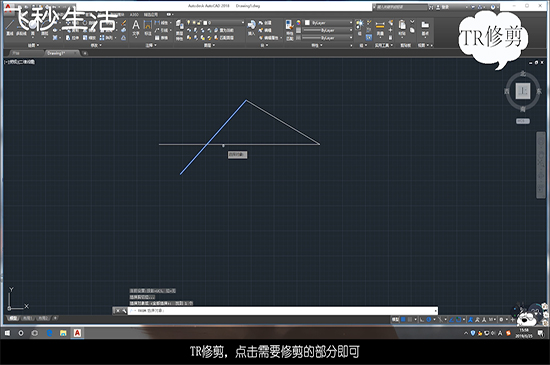This screenshot has width=550, height=365.
Task: Toggle the grid display in status bar
Action: (403, 319)
